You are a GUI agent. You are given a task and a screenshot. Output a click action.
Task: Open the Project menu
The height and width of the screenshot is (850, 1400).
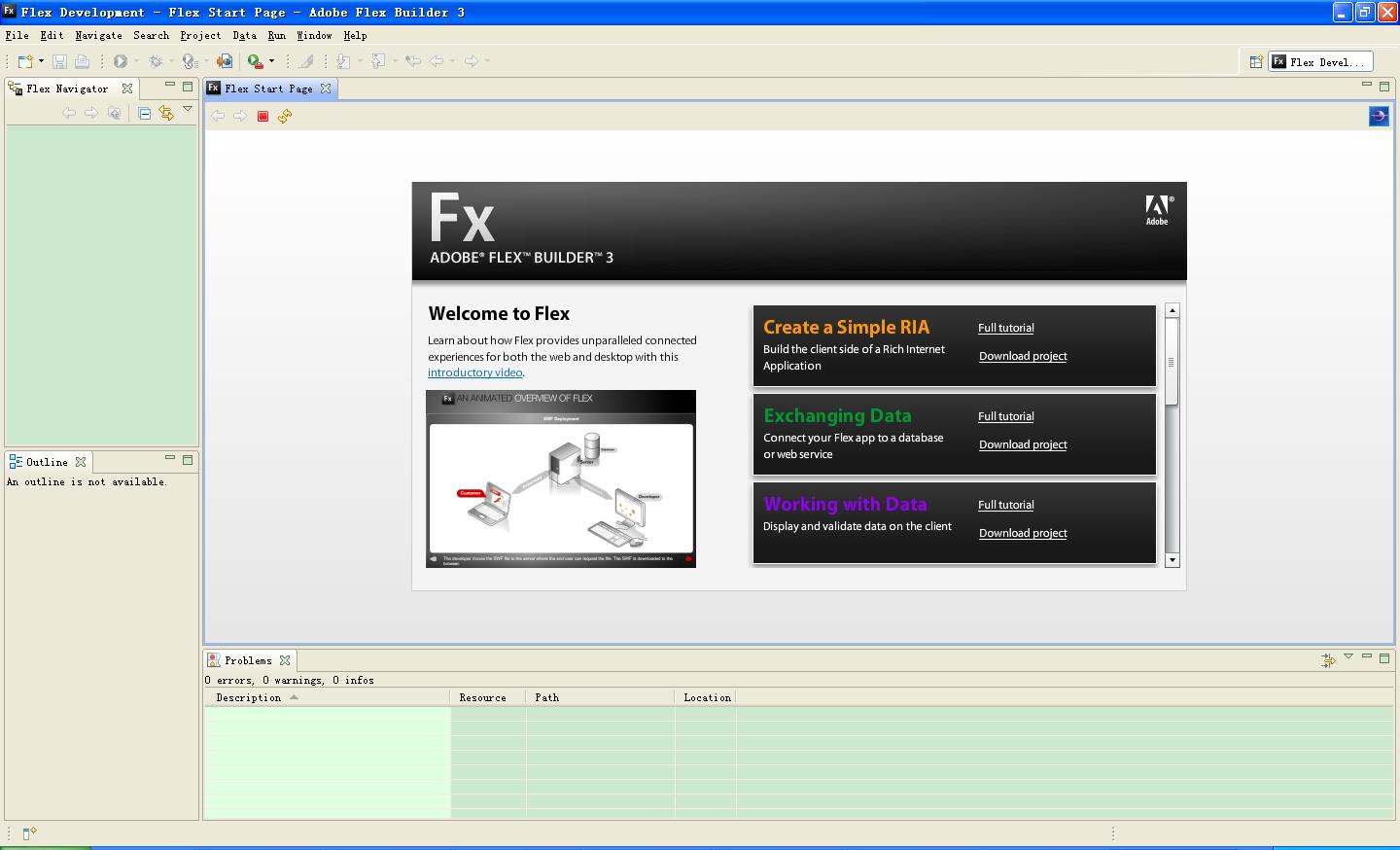pyautogui.click(x=200, y=35)
